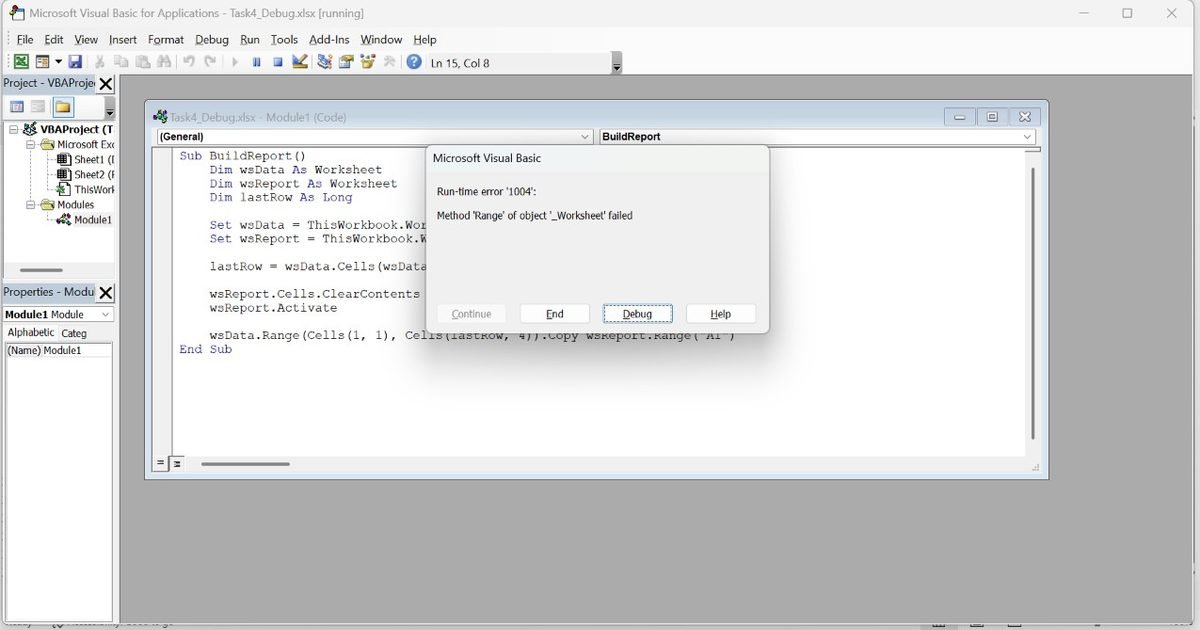Click the View Microsoft Excel toolbar icon
The height and width of the screenshot is (630, 1200).
pos(20,62)
